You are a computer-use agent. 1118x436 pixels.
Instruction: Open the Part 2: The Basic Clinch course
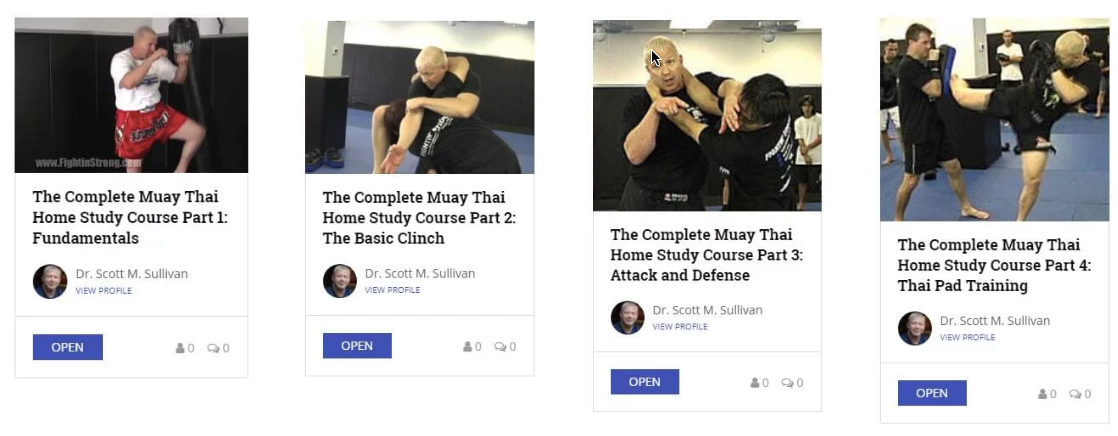coord(357,346)
